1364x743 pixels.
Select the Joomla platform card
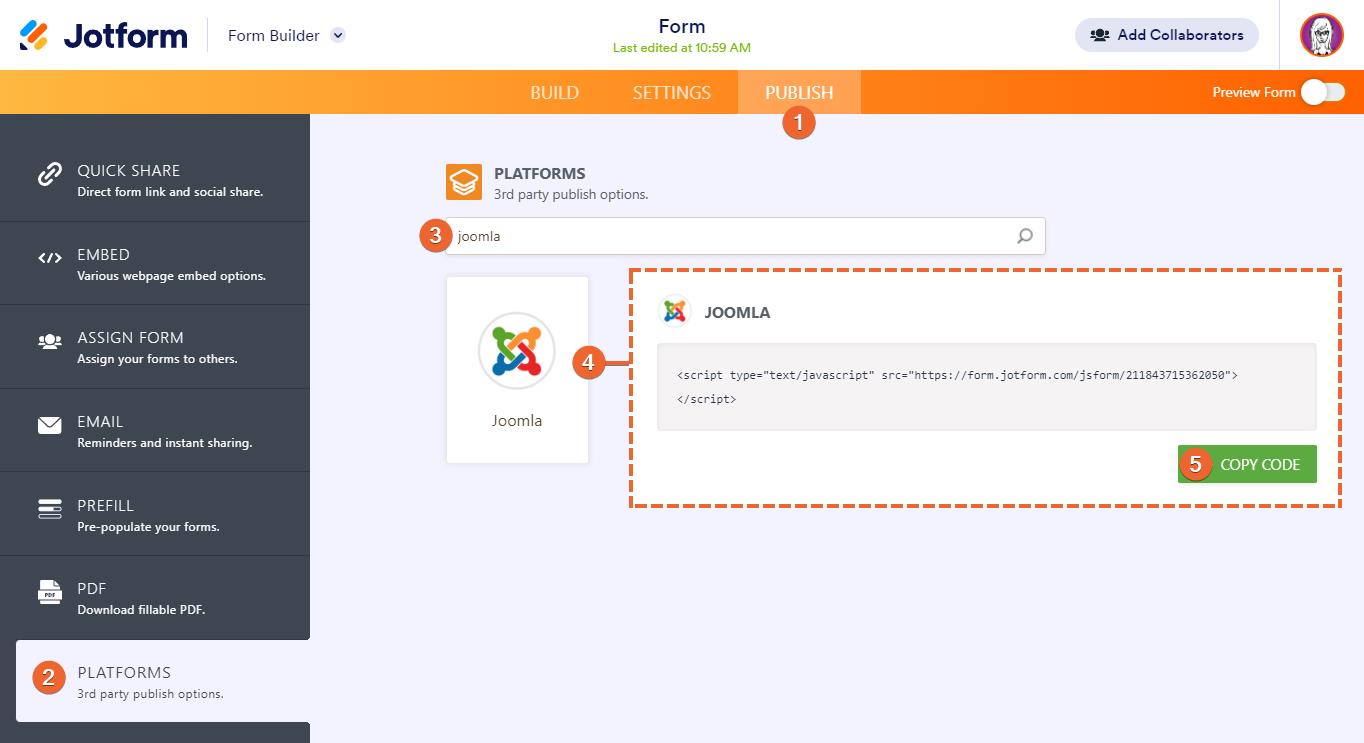point(517,370)
